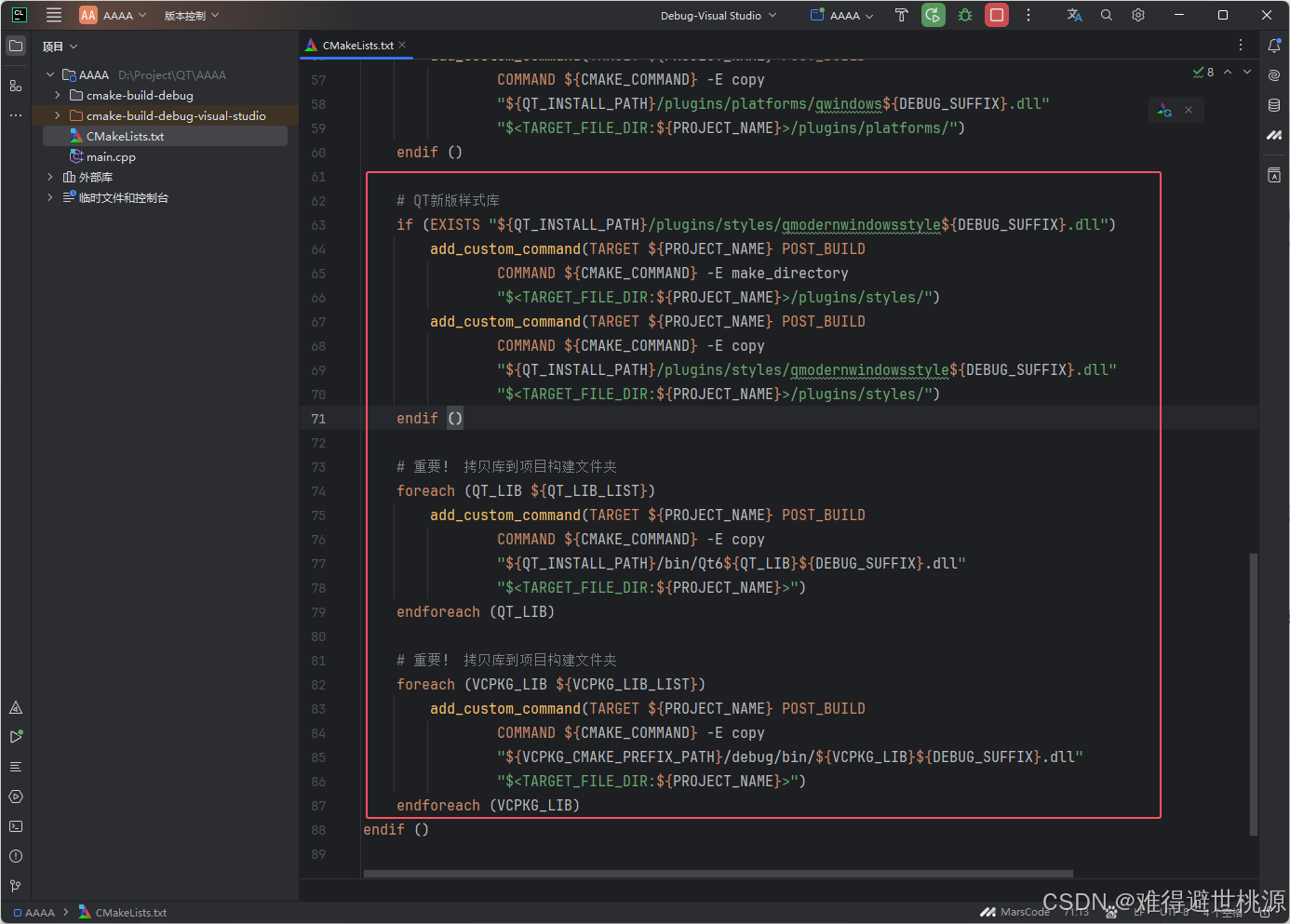Open the main hamburger menu

point(54,15)
